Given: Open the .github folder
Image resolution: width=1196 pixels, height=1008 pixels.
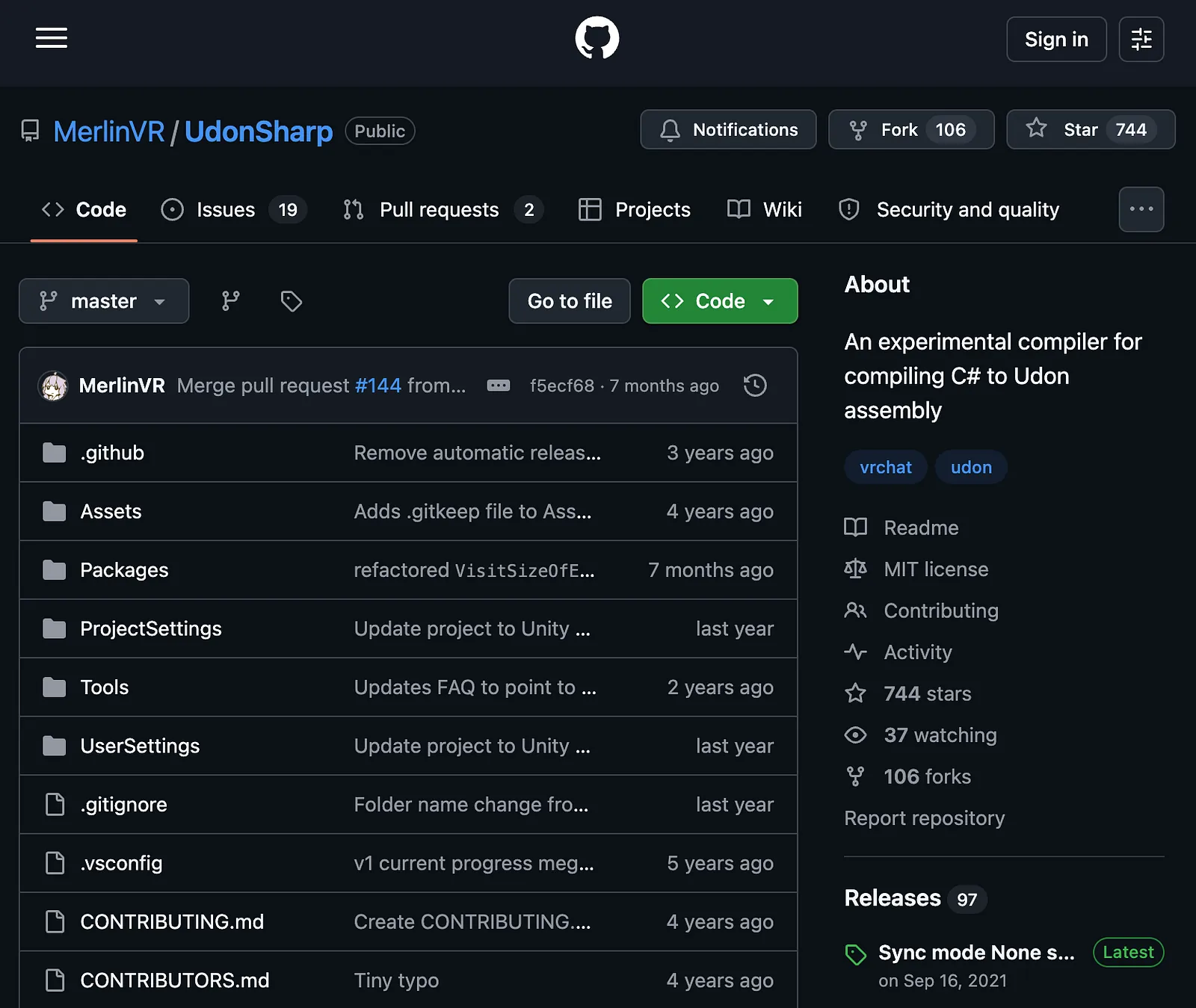Looking at the screenshot, I should tap(112, 453).
